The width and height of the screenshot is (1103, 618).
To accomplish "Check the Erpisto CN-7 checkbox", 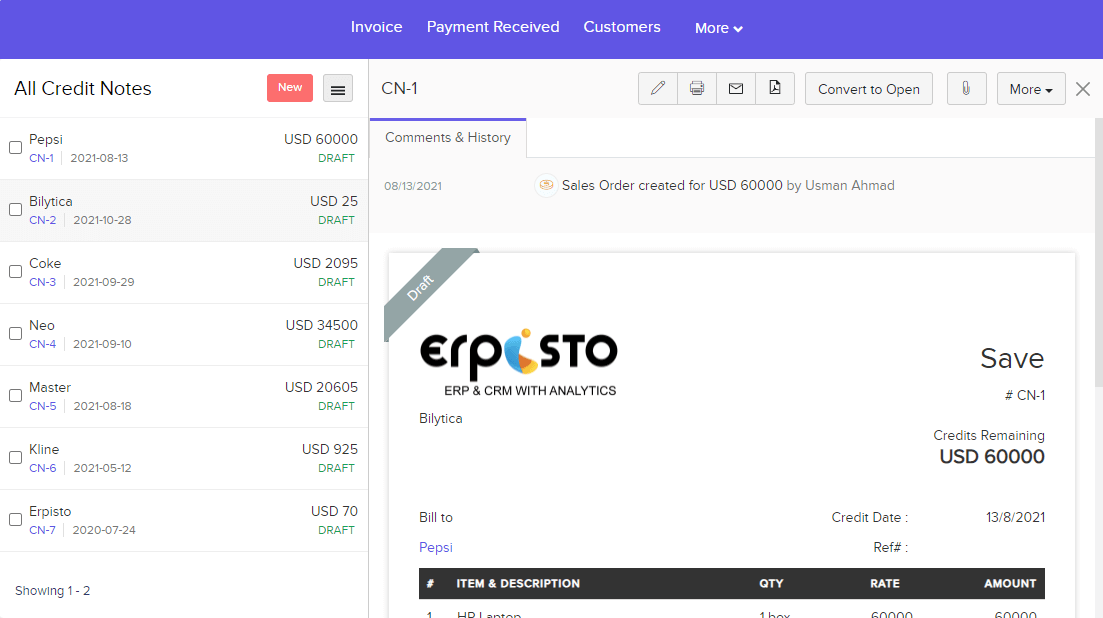I will 15,519.
